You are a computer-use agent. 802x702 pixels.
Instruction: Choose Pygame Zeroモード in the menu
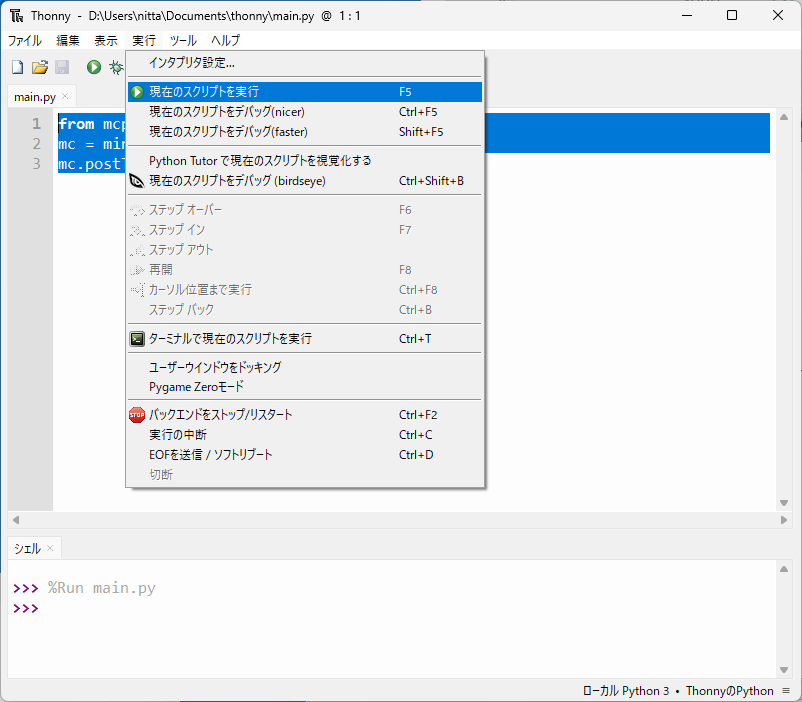click(196, 387)
